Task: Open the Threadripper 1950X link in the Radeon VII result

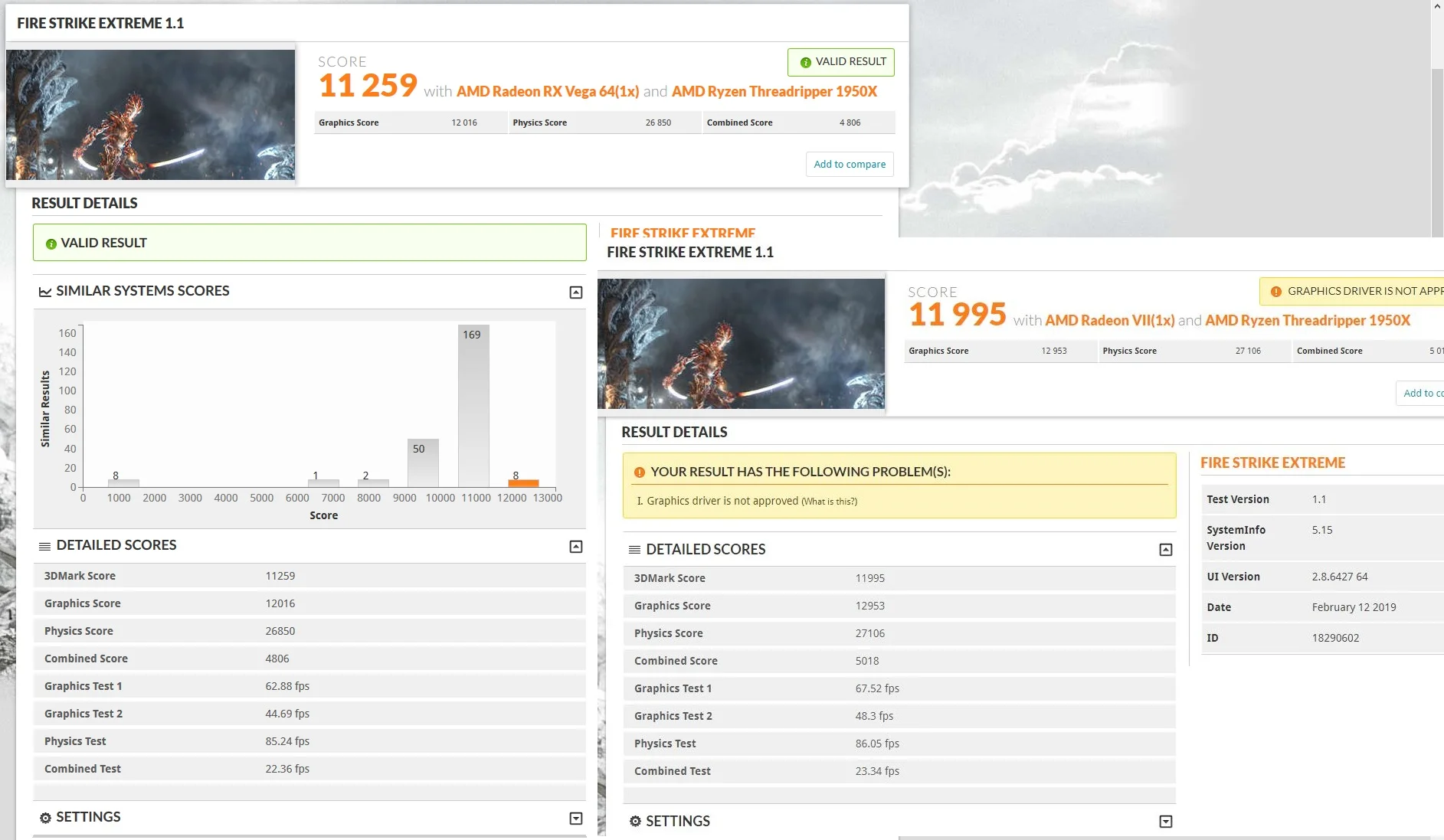Action: coord(1308,320)
